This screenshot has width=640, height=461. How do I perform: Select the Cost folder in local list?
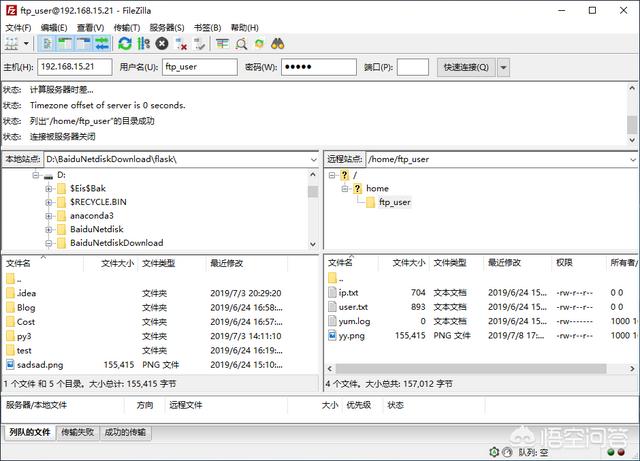coord(26,322)
